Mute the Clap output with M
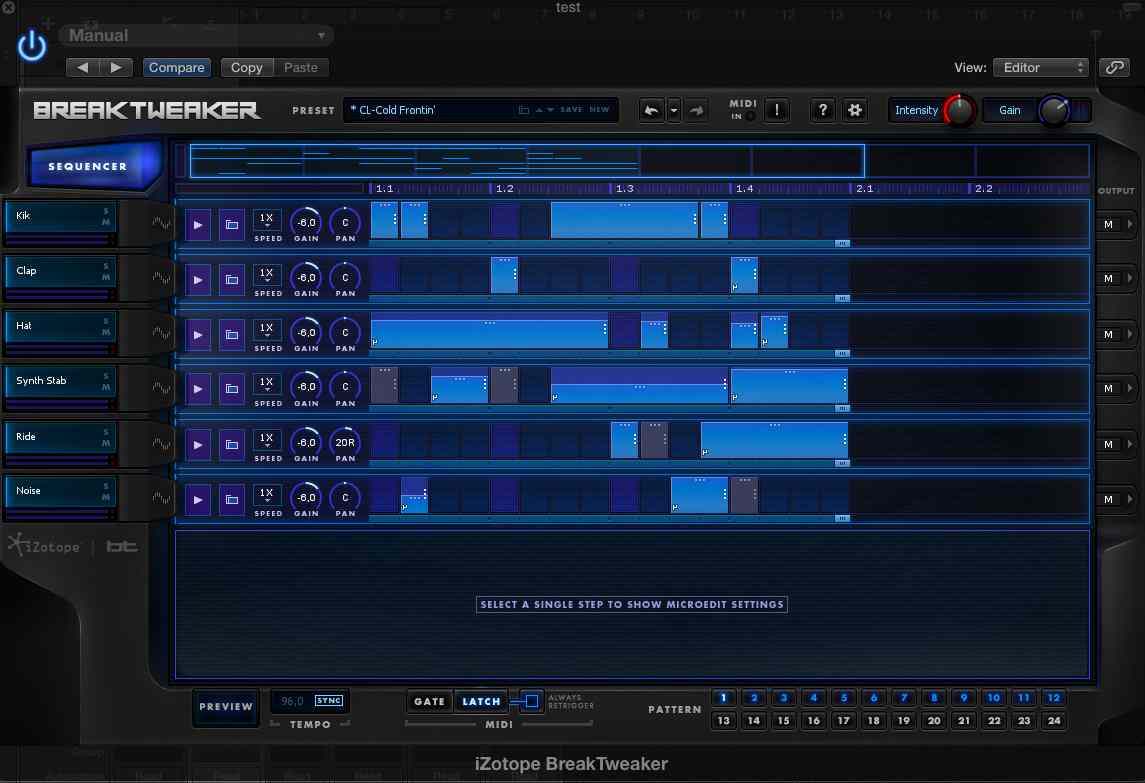The width and height of the screenshot is (1145, 783). point(1108,278)
